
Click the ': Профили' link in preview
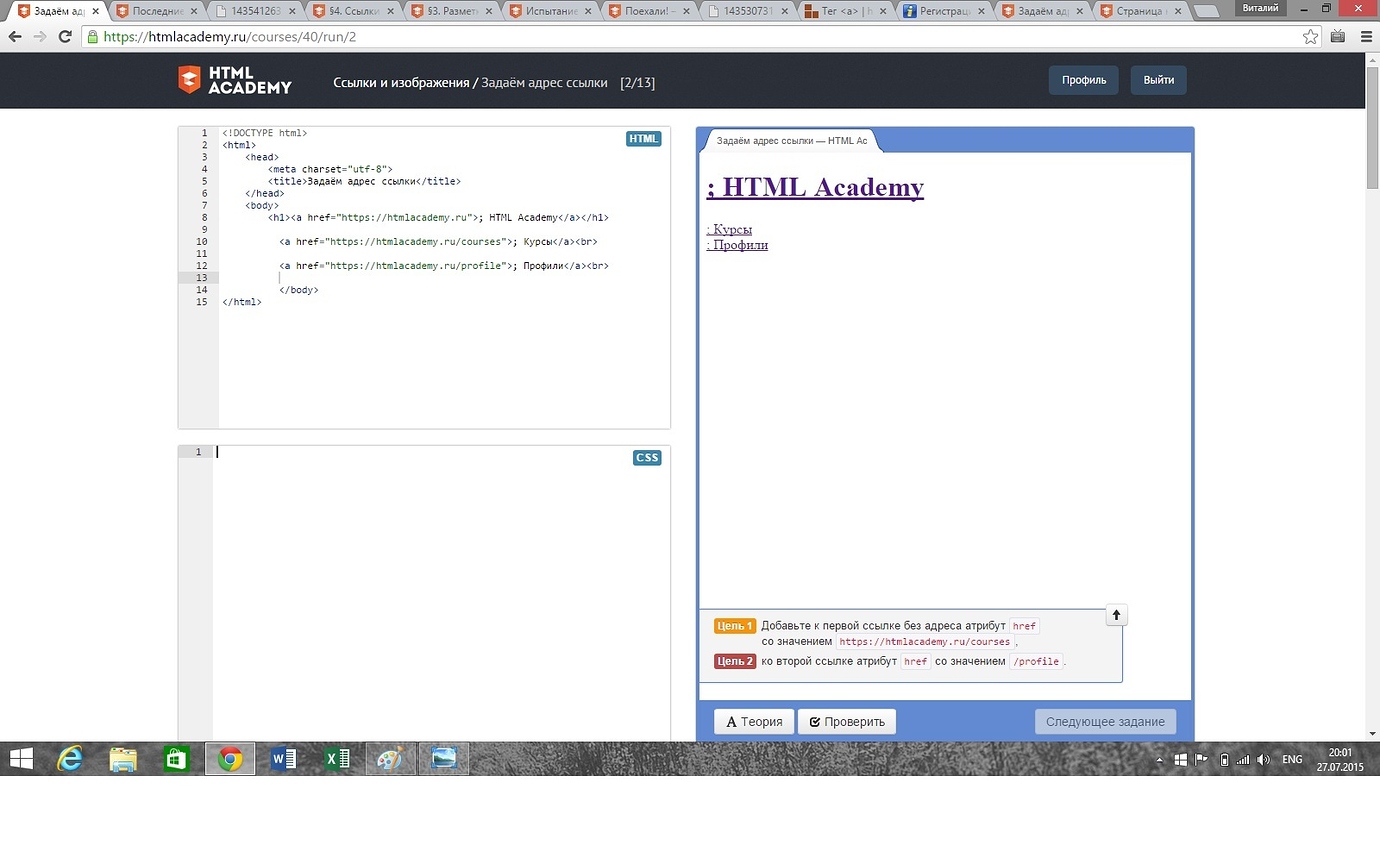(737, 245)
